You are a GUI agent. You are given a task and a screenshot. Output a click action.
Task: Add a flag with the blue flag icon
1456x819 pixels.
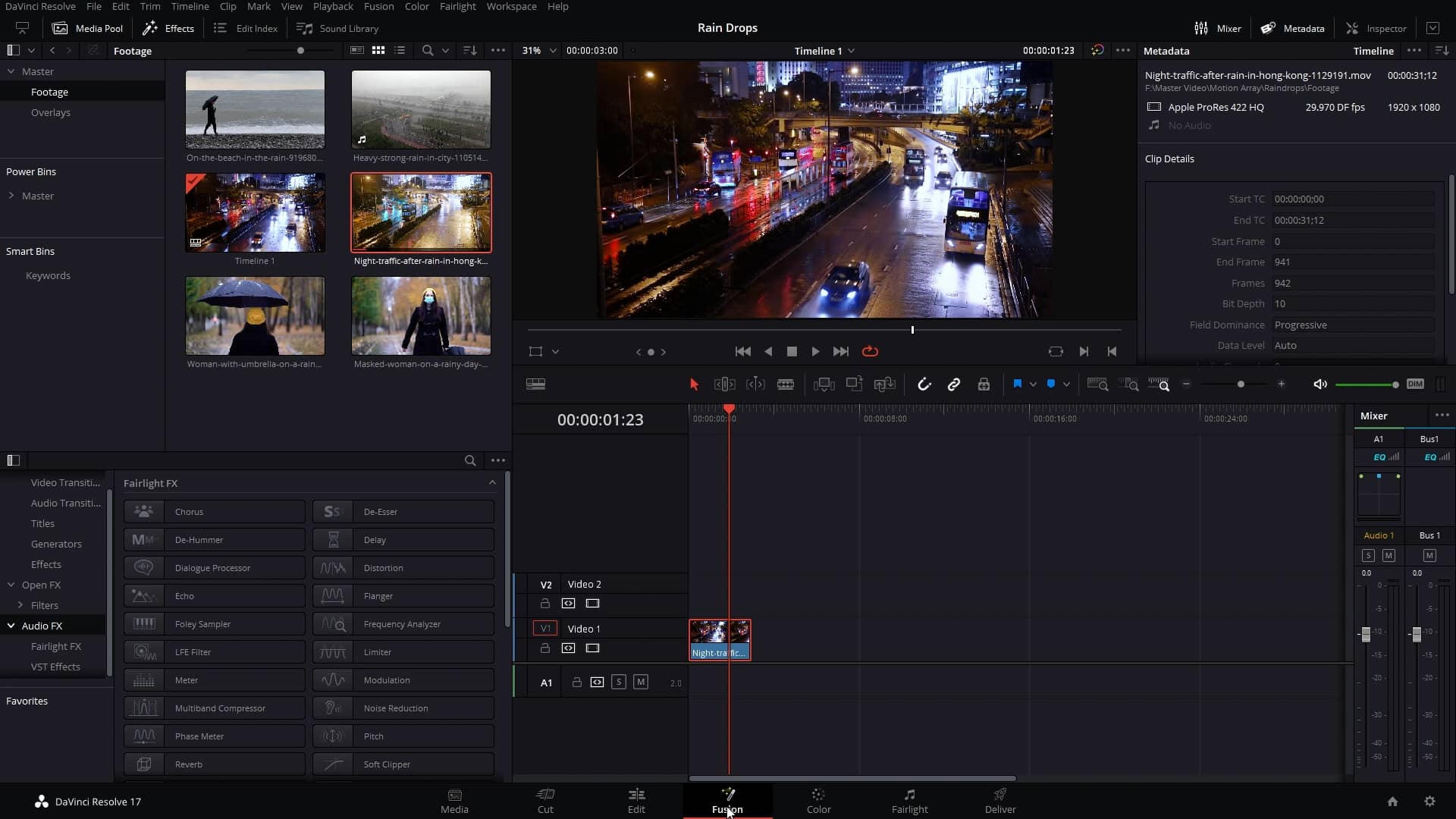pos(1018,384)
